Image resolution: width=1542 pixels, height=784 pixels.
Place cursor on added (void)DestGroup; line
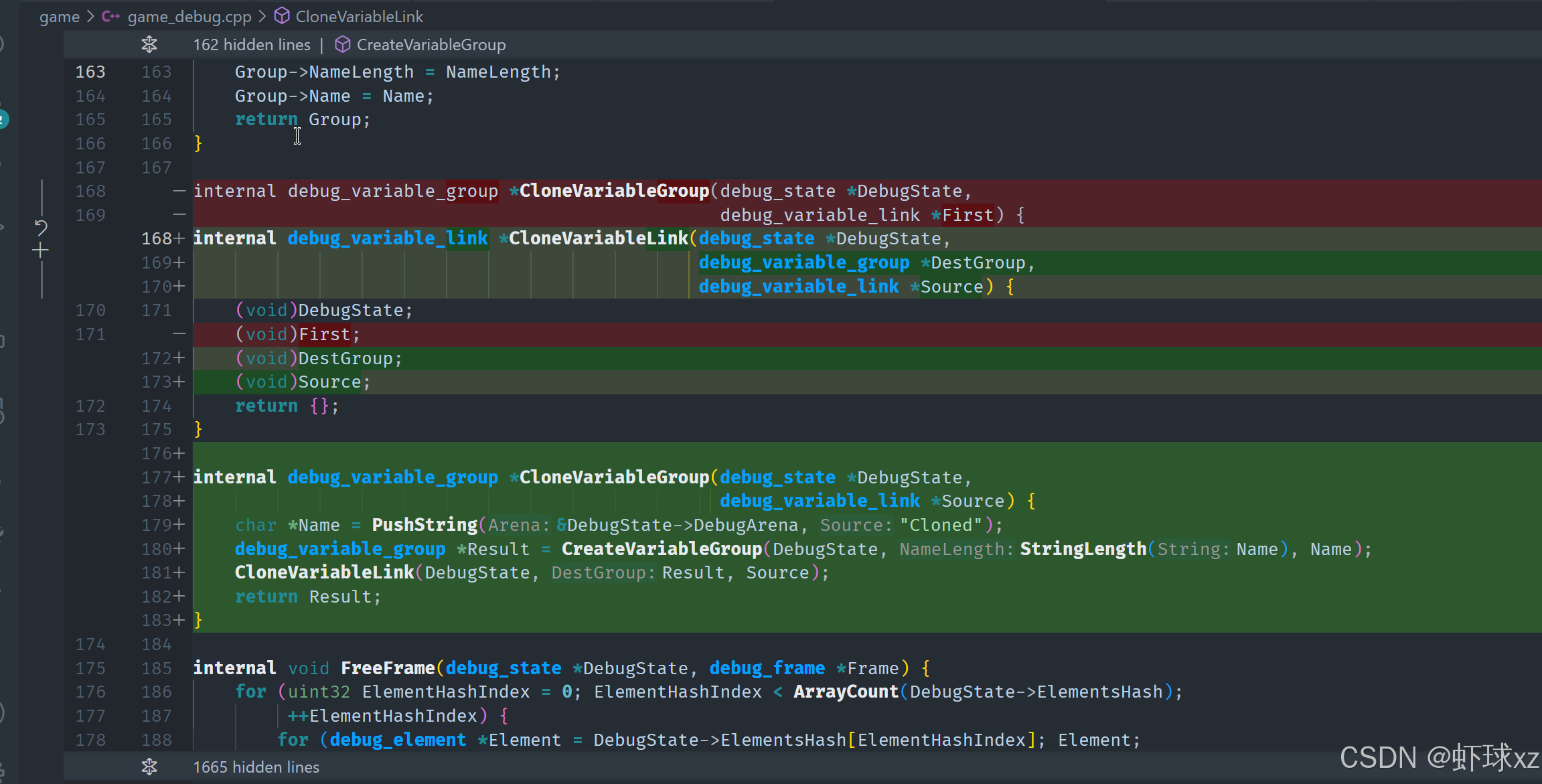[318, 358]
